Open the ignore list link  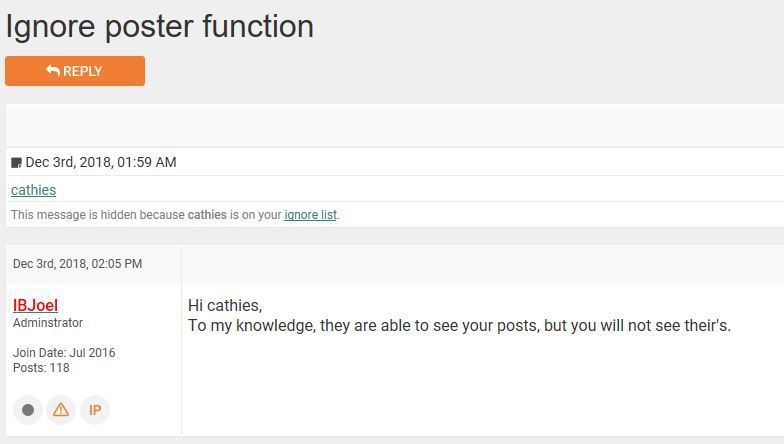point(310,215)
